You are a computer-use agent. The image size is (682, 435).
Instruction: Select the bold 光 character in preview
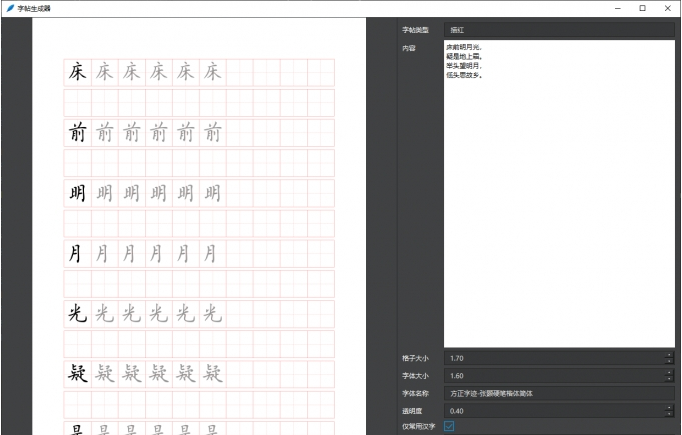77,314
